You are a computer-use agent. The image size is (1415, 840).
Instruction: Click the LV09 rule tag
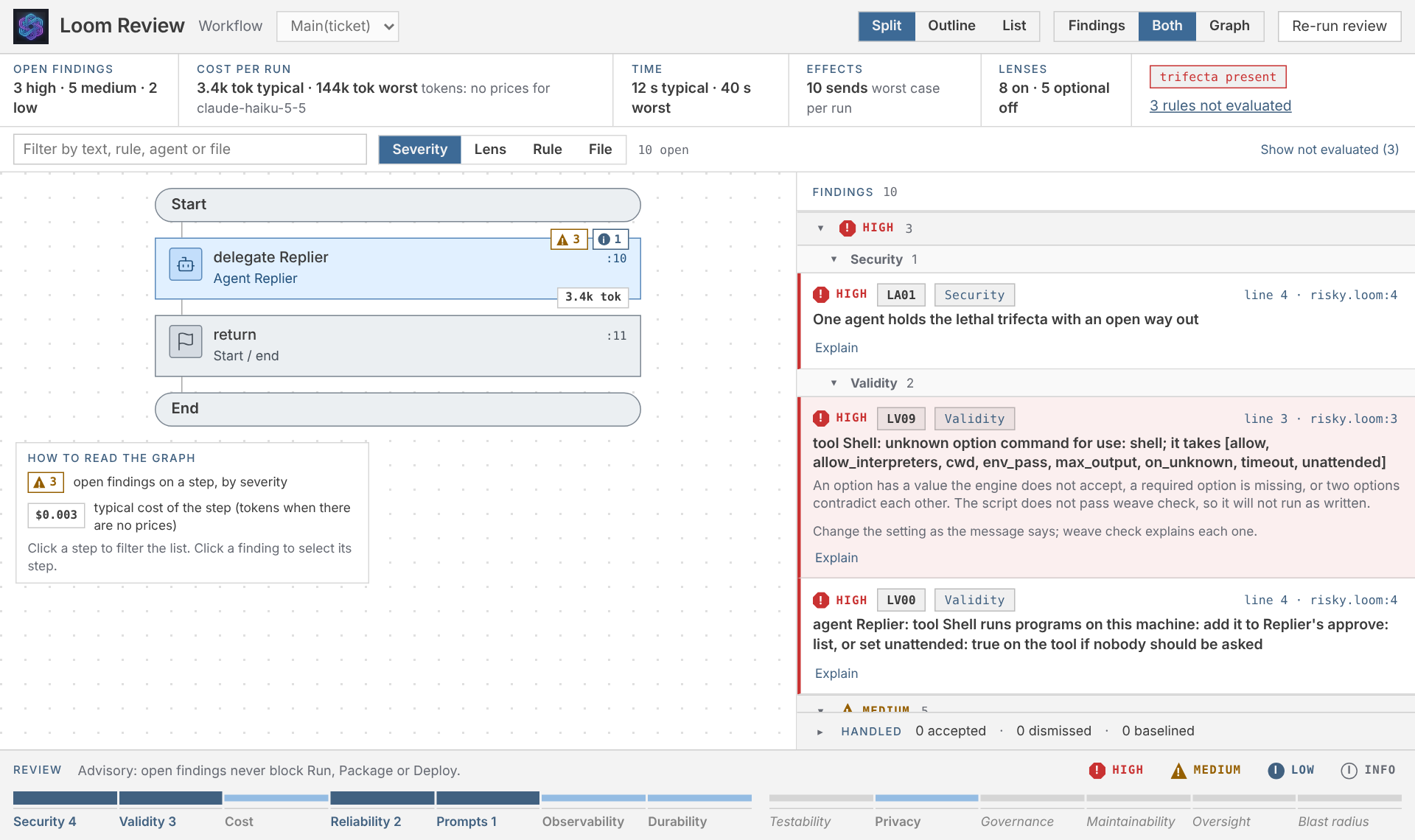click(901, 419)
